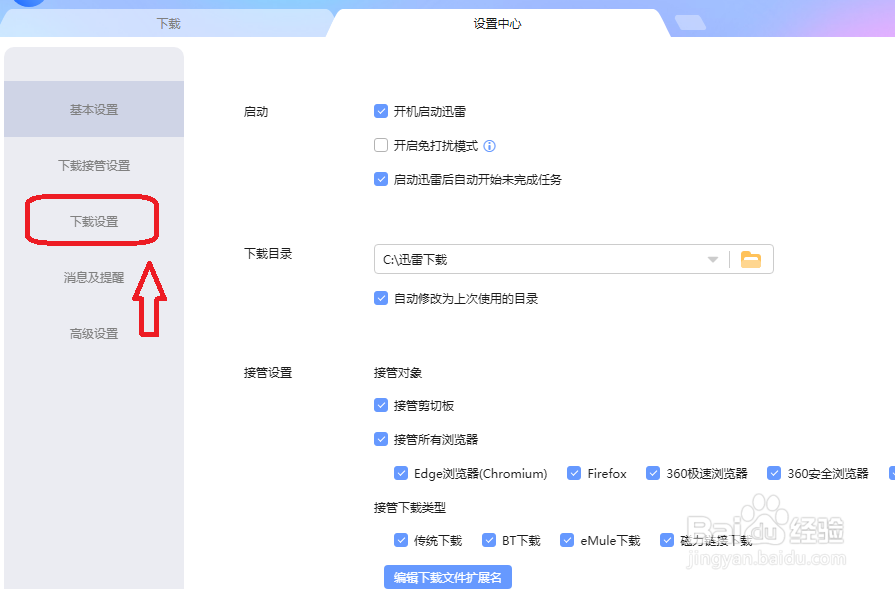Viewport: 895px width, 589px height.
Task: Toggle 传统下载 checkbox
Action: [x=401, y=540]
